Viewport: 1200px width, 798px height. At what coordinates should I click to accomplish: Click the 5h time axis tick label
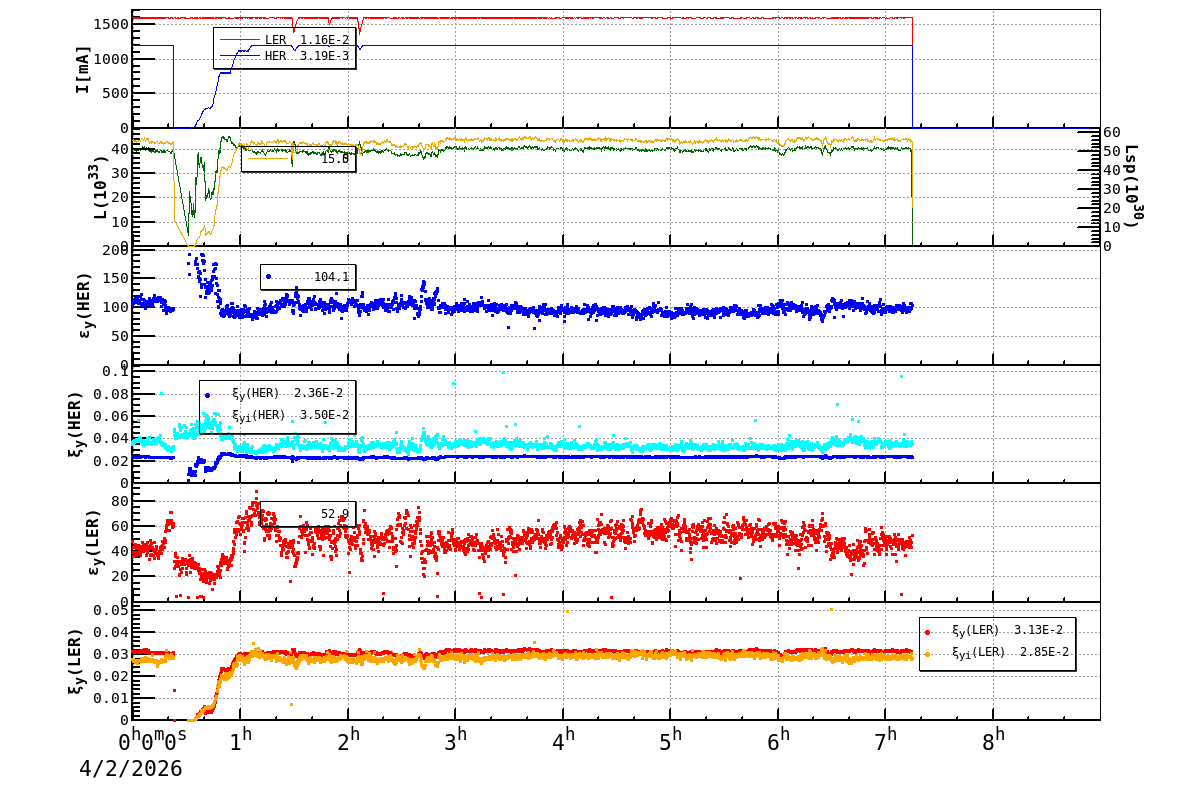(x=670, y=741)
